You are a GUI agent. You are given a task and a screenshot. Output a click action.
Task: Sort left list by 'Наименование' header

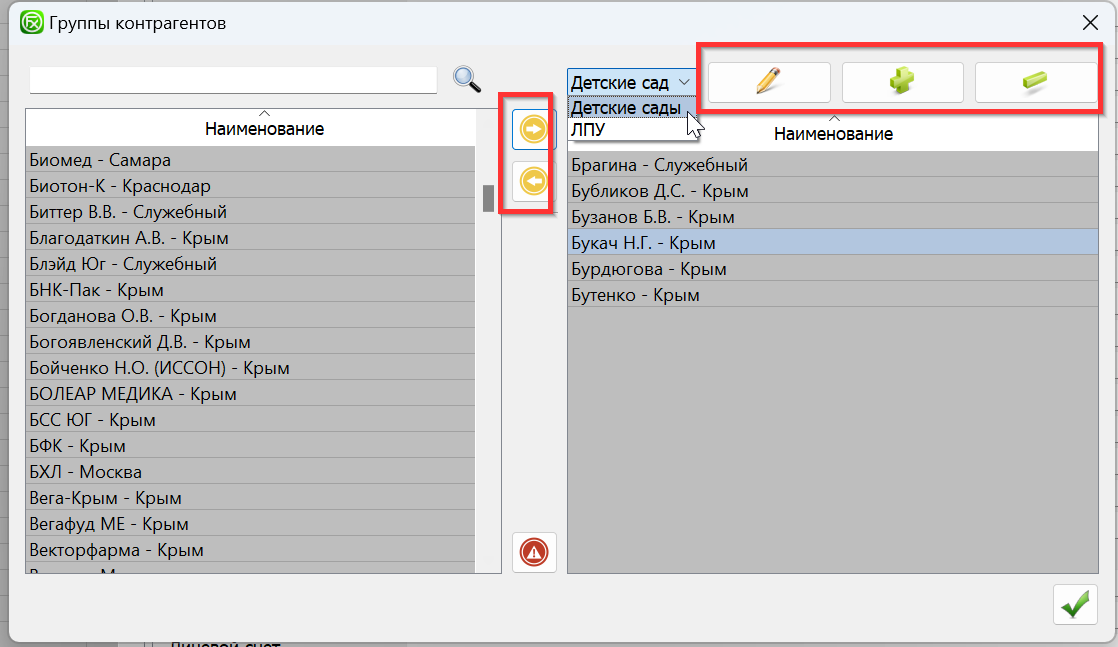click(264, 129)
